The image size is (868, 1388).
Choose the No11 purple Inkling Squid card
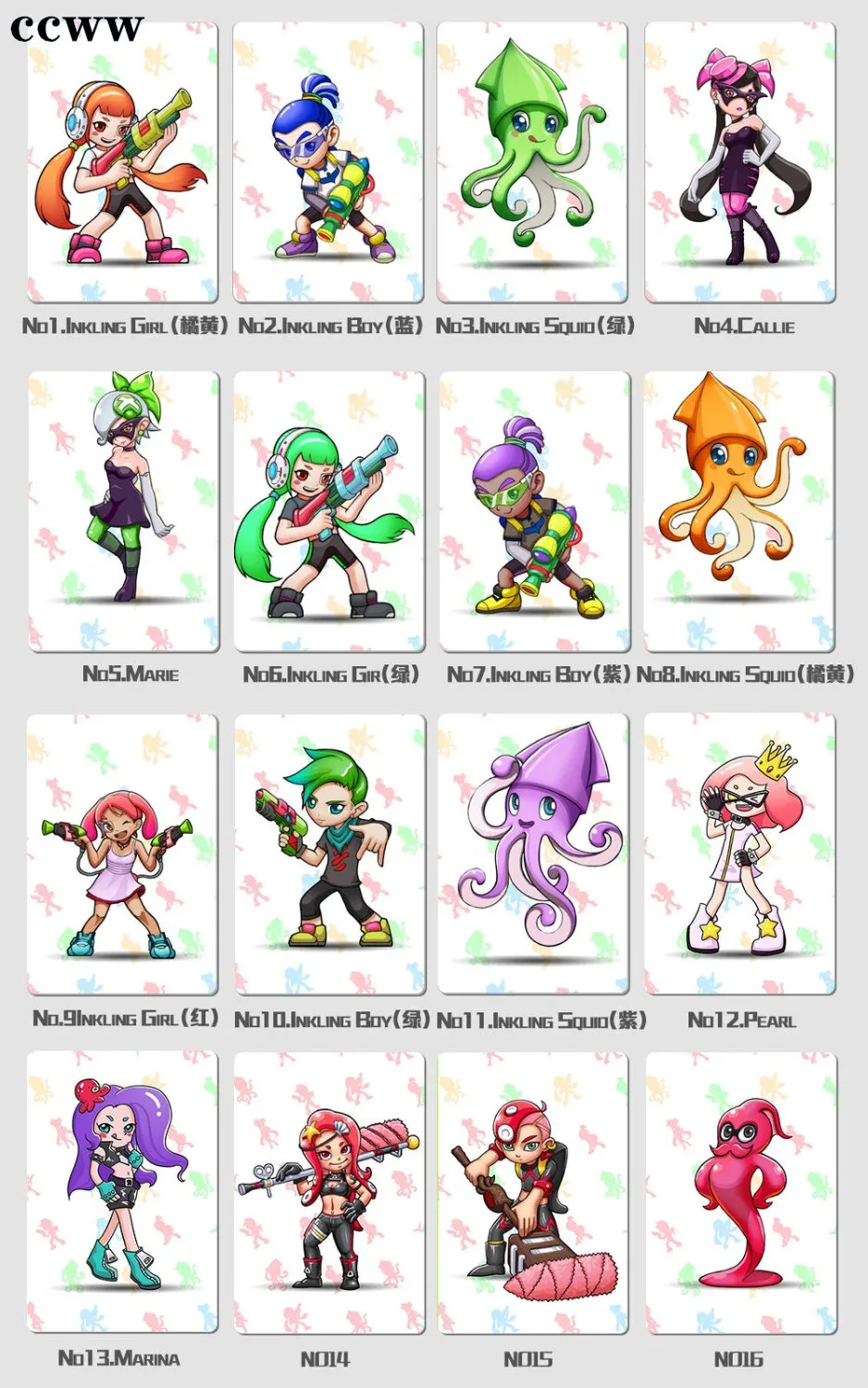pos(534,854)
